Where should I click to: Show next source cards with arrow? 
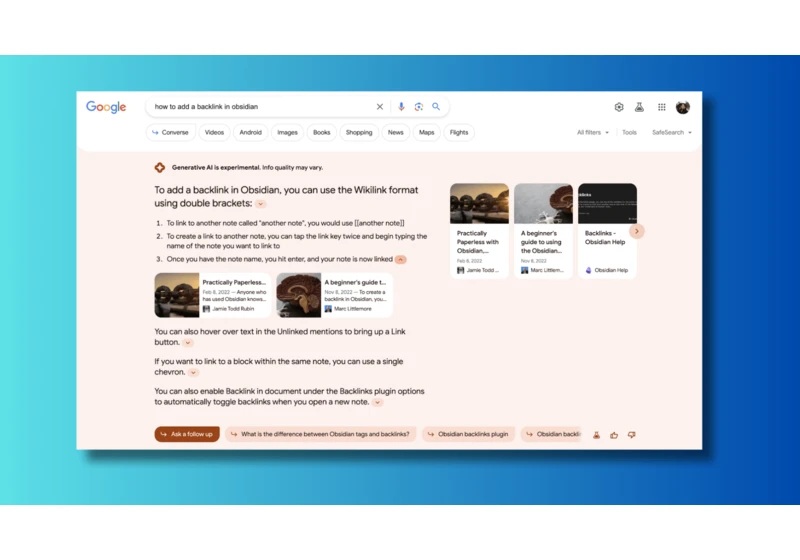pyautogui.click(x=637, y=231)
